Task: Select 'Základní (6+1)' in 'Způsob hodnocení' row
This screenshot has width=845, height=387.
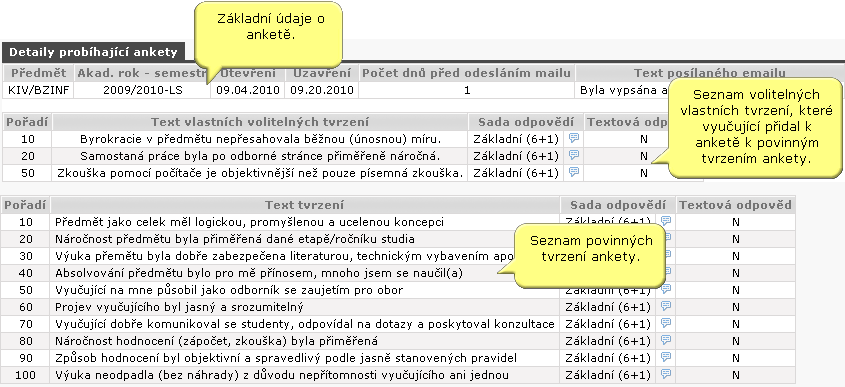Action: tap(608, 358)
